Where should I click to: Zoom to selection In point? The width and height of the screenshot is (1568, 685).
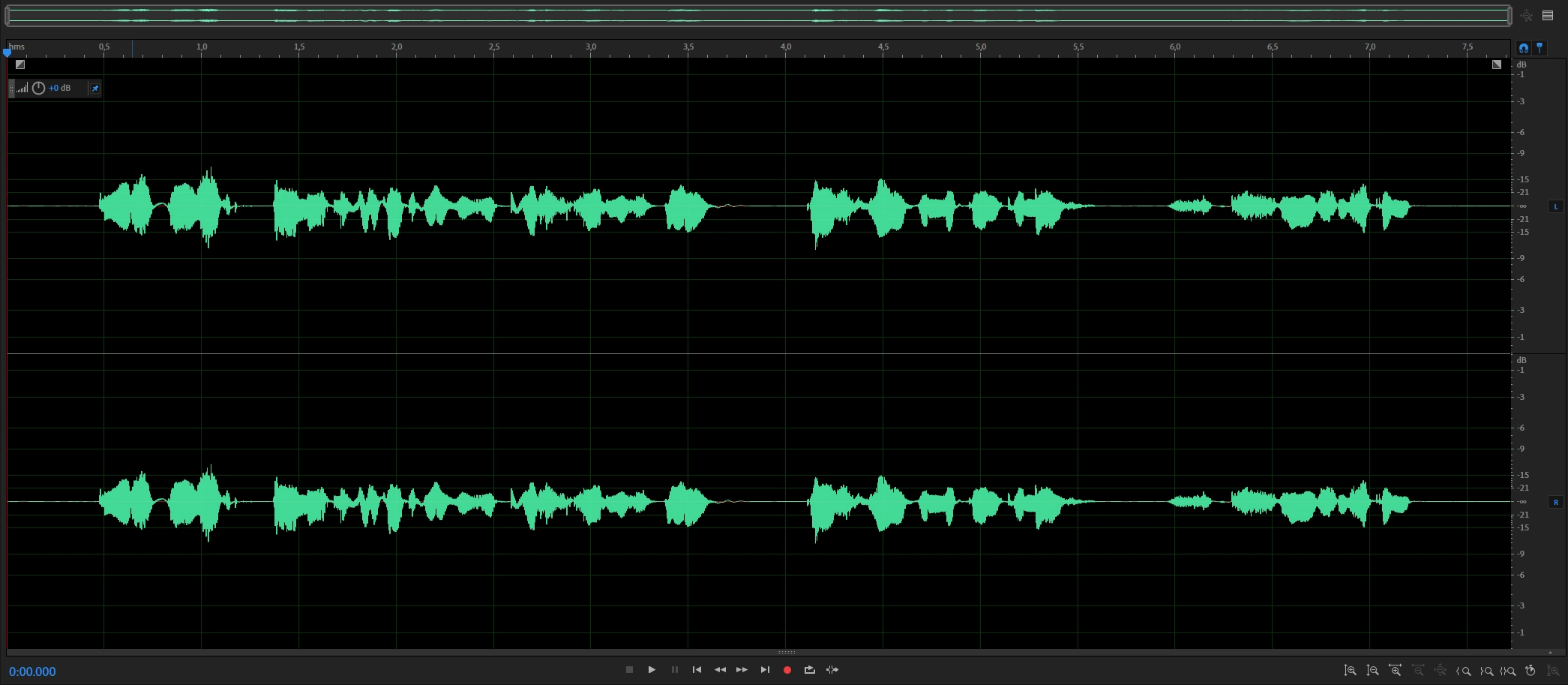1463,671
